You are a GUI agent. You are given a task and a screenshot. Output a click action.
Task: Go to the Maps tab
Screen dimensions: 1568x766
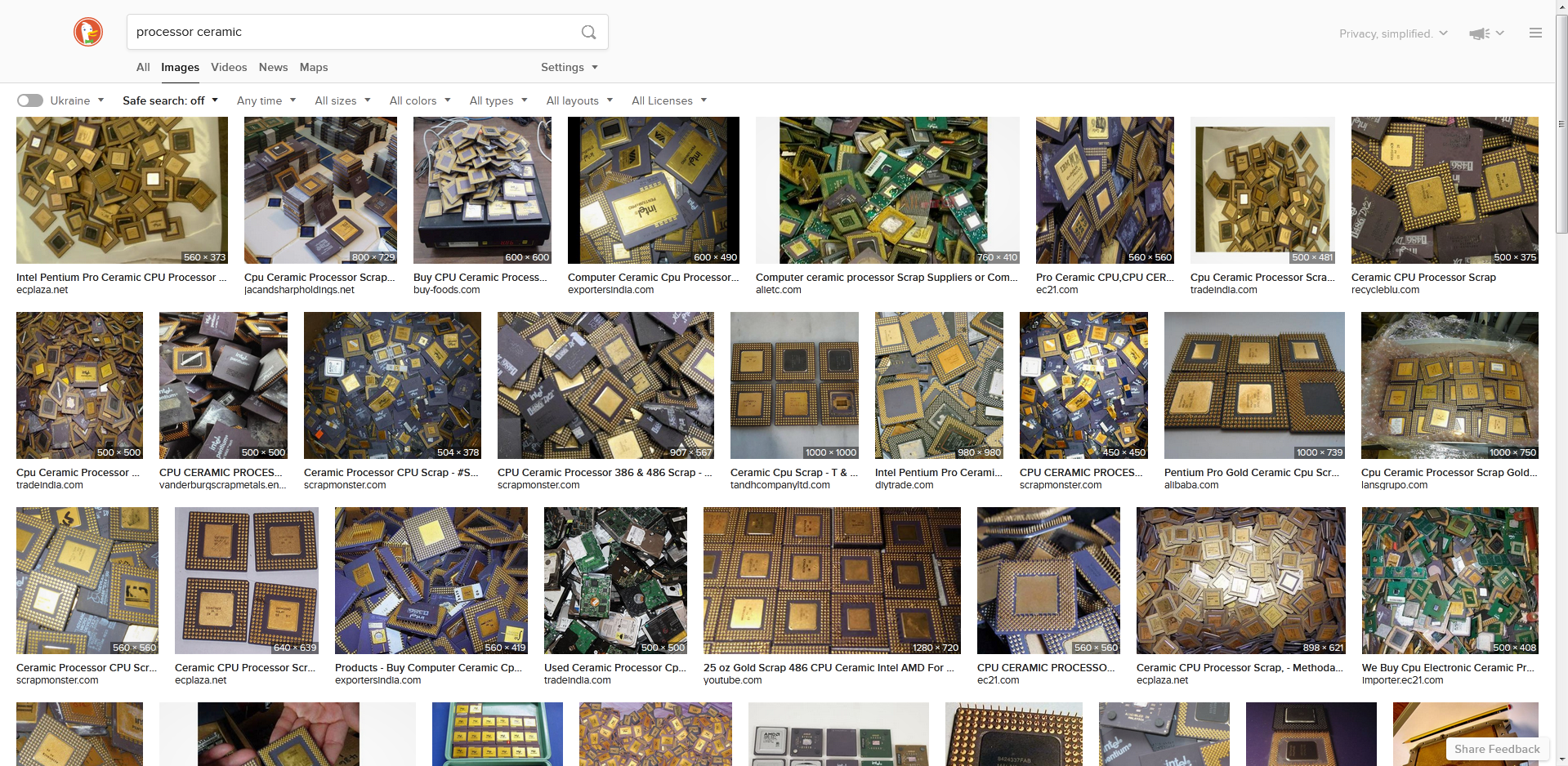(314, 67)
